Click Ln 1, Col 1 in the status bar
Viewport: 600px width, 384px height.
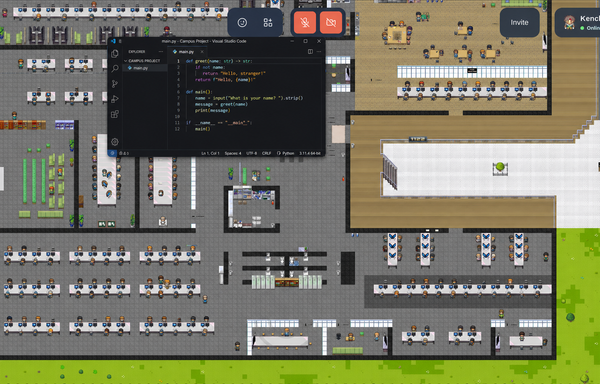[210, 153]
